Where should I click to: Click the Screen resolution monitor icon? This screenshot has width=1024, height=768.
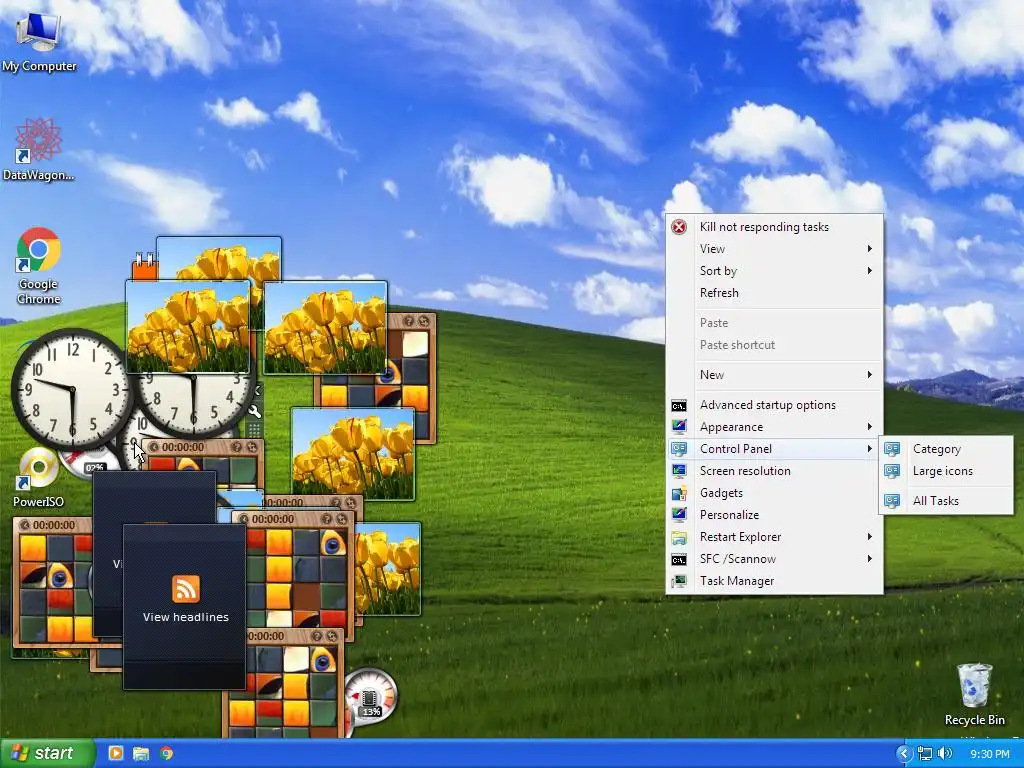(x=679, y=471)
